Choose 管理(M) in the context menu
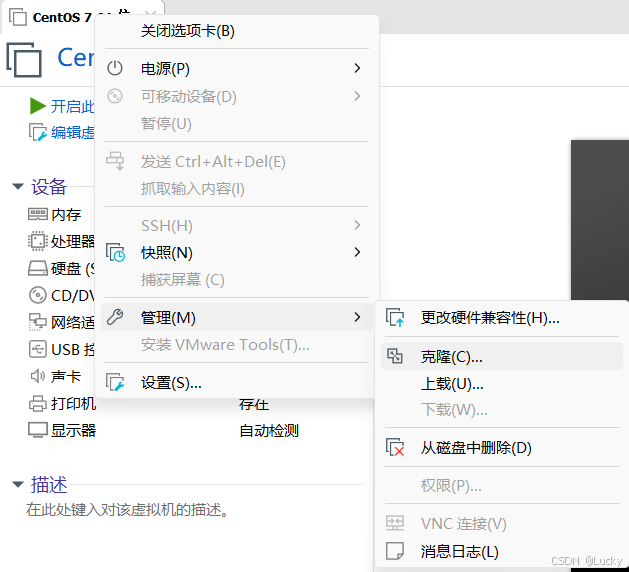The height and width of the screenshot is (572, 629). click(x=237, y=317)
